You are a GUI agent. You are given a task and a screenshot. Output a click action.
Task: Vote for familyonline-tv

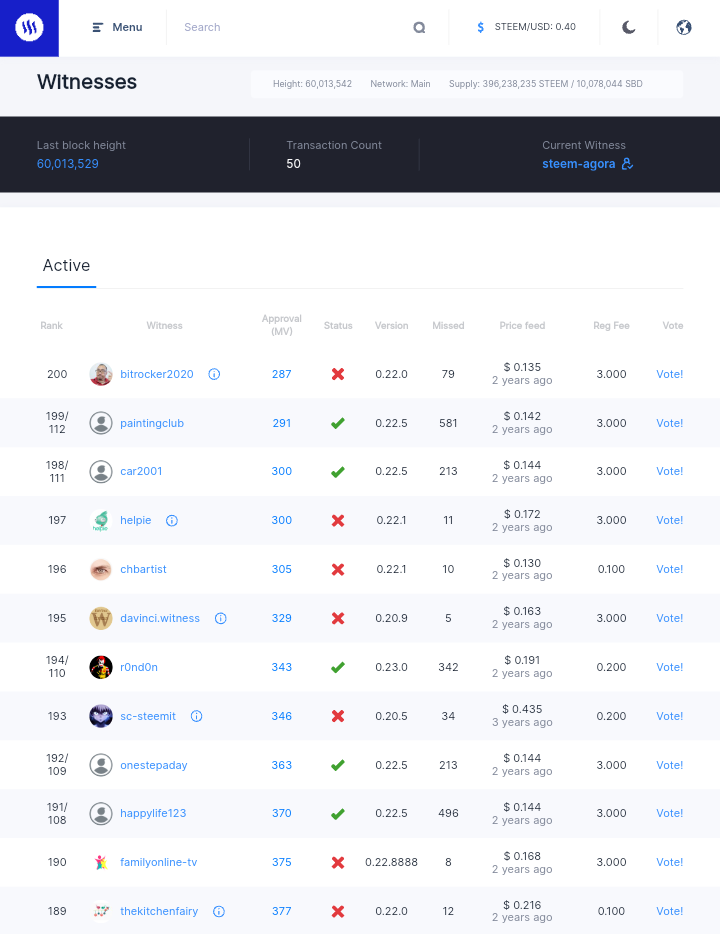669,862
